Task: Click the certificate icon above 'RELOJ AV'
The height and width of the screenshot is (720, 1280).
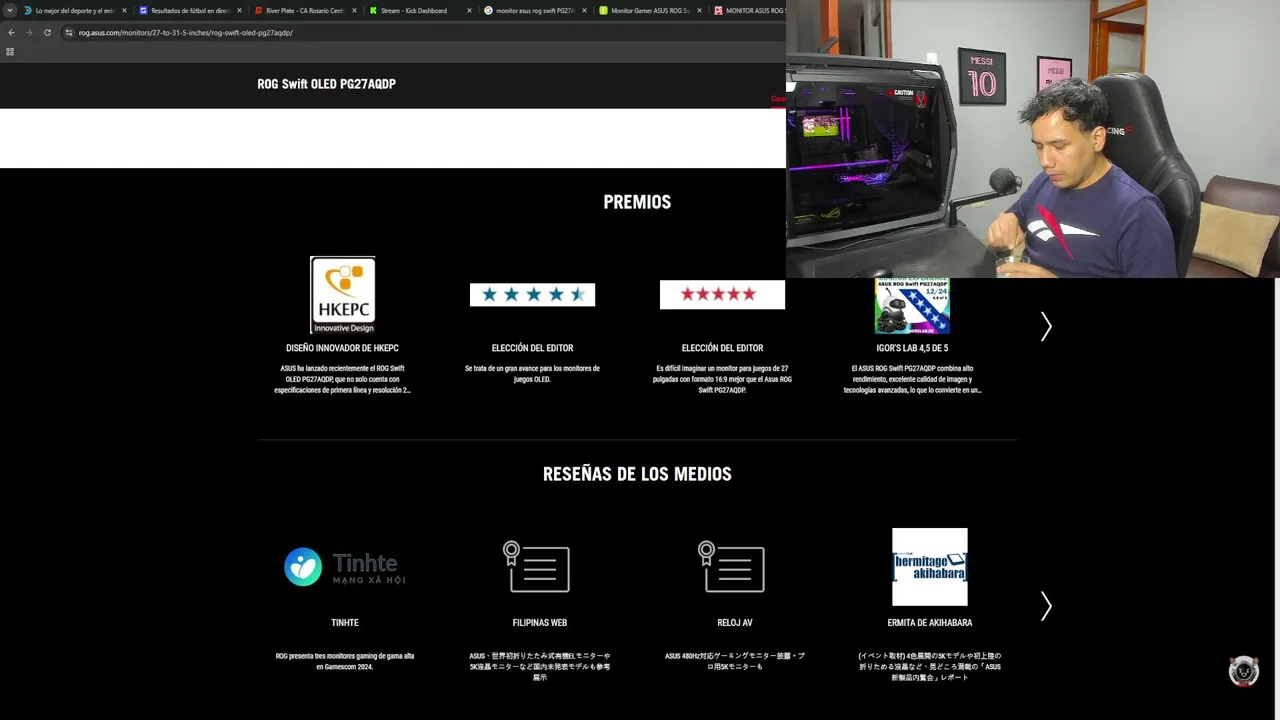Action: (x=732, y=566)
